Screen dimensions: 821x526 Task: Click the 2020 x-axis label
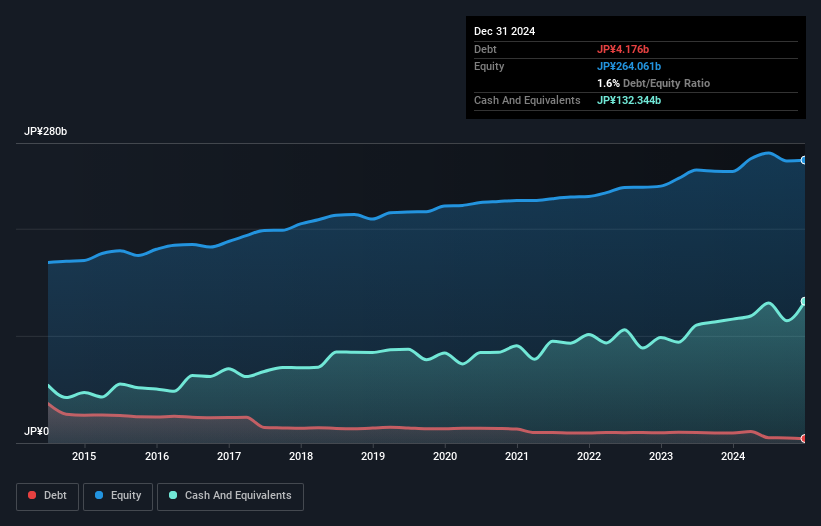(x=445, y=456)
